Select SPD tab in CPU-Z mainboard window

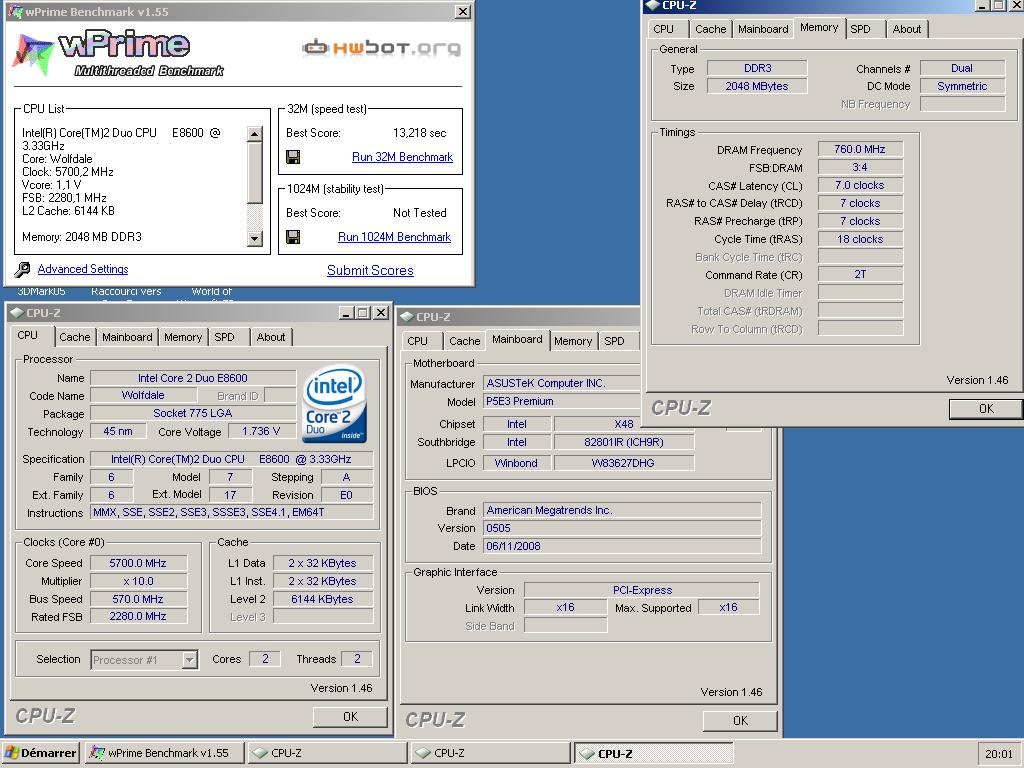point(614,341)
